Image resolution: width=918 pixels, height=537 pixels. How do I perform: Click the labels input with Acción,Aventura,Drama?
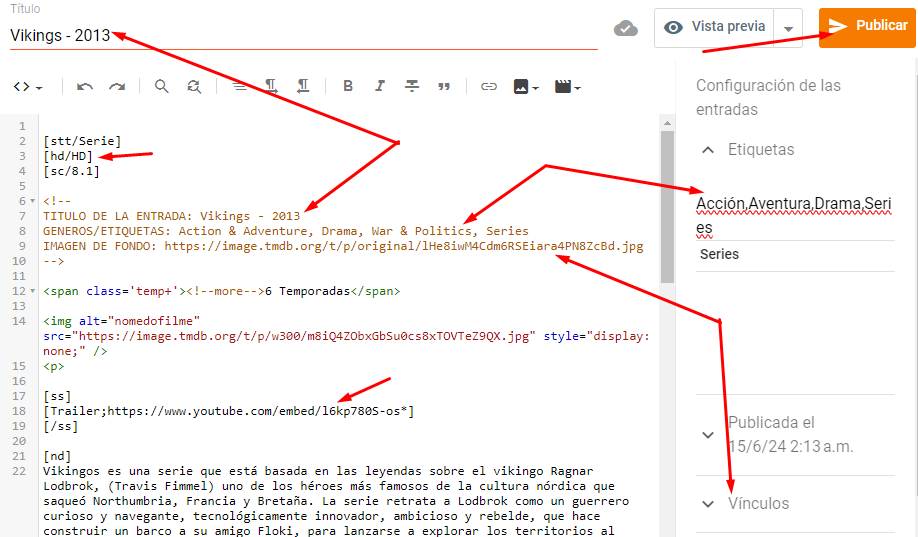click(x=794, y=216)
